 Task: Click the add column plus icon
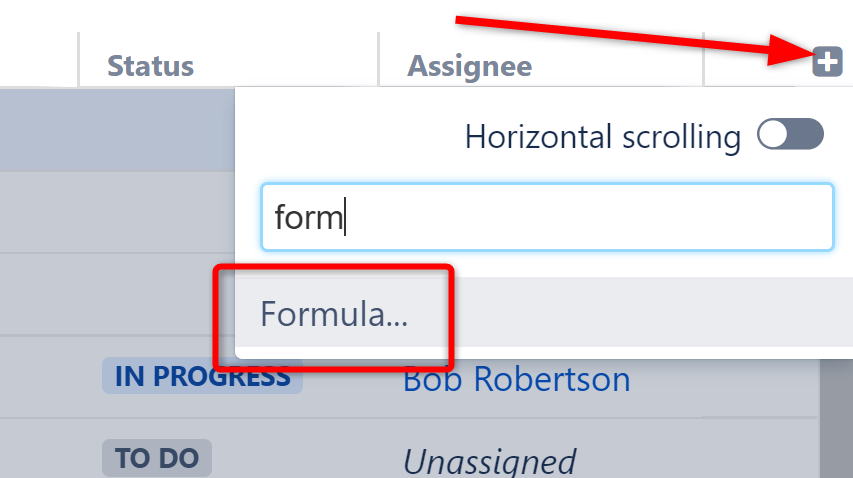pyautogui.click(x=826, y=60)
